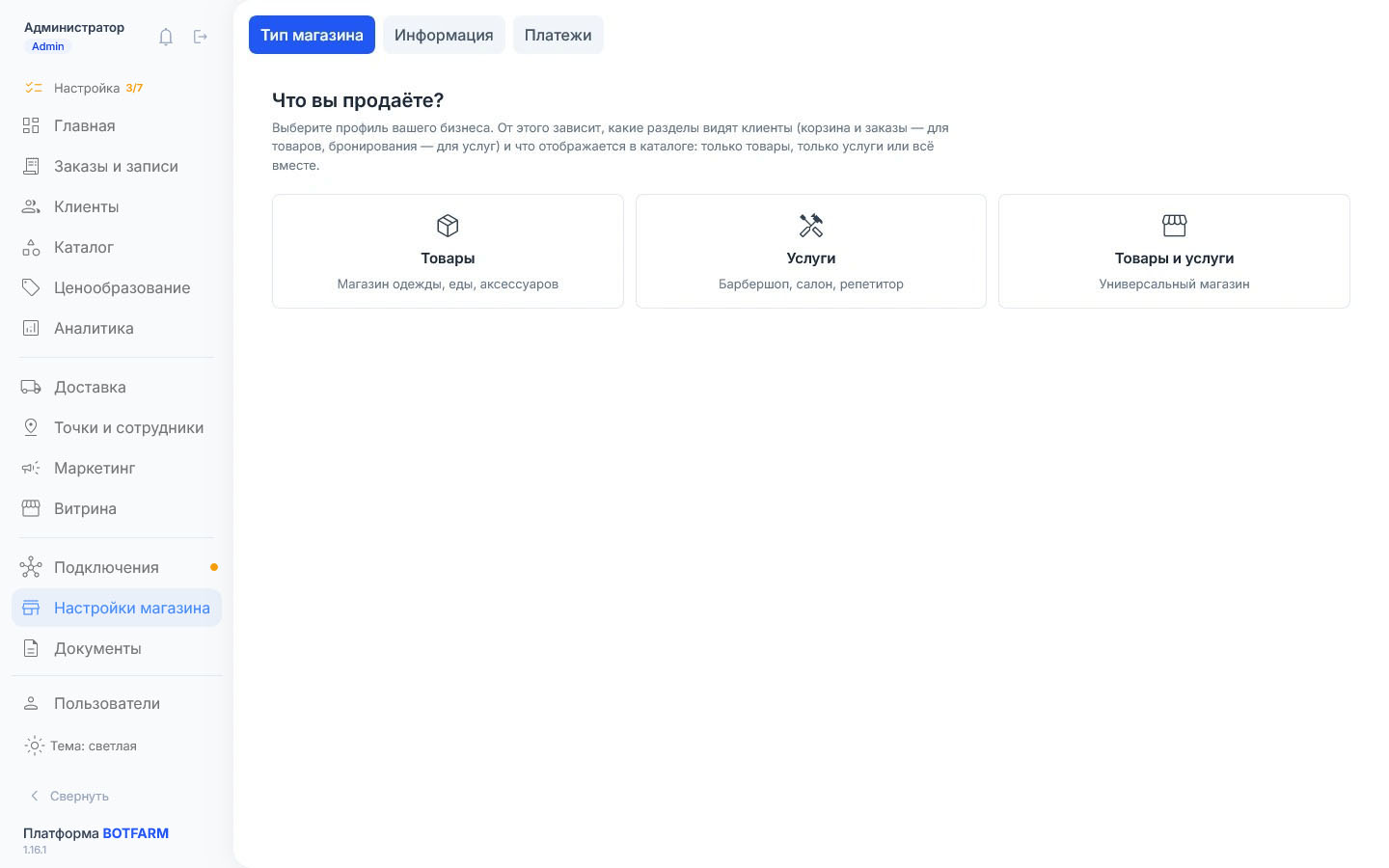
Task: Open the Точки и сотрудники menu item
Action: click(x=117, y=427)
